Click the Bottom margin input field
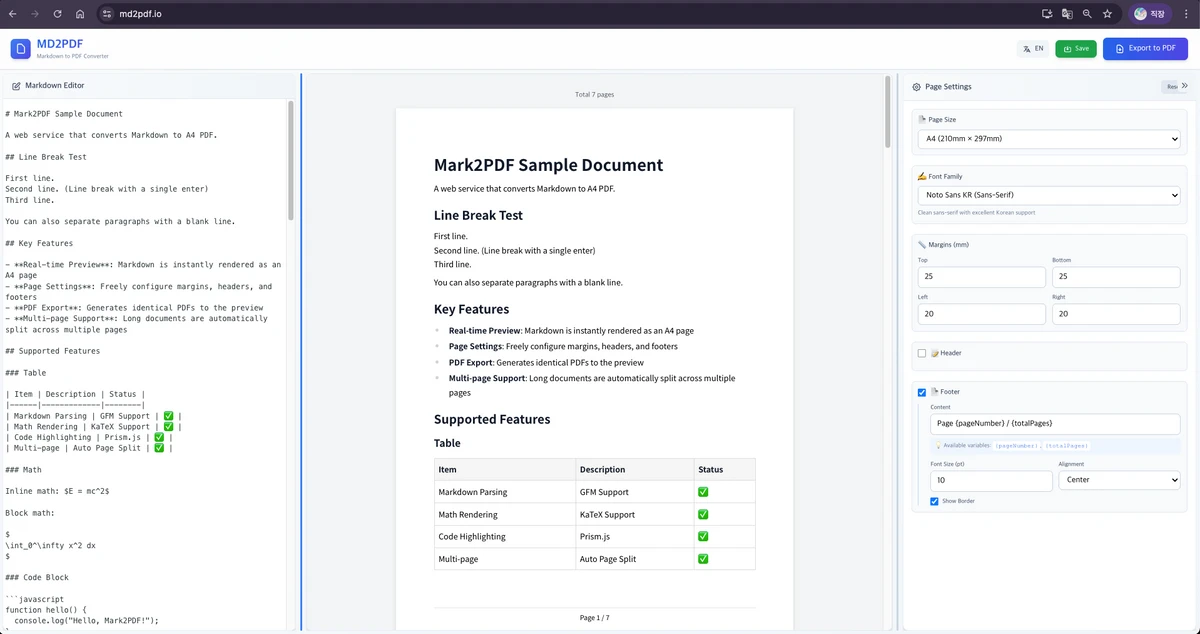The height and width of the screenshot is (634, 1200). point(1116,276)
